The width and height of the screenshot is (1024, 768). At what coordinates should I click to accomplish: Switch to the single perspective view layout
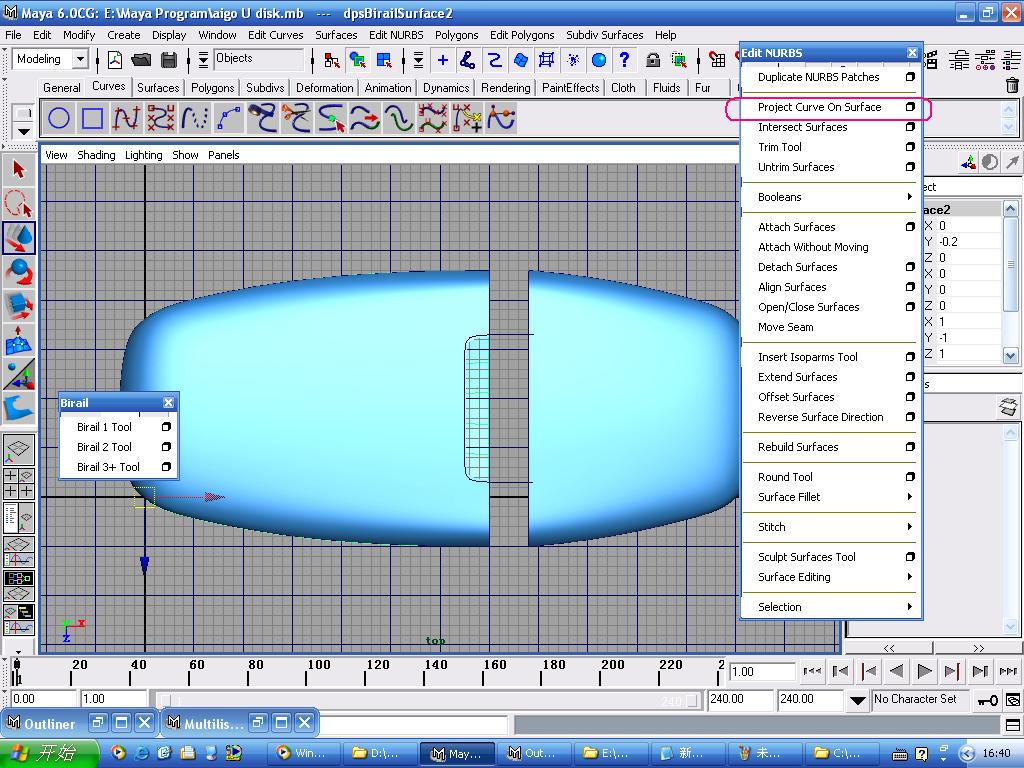[x=18, y=449]
